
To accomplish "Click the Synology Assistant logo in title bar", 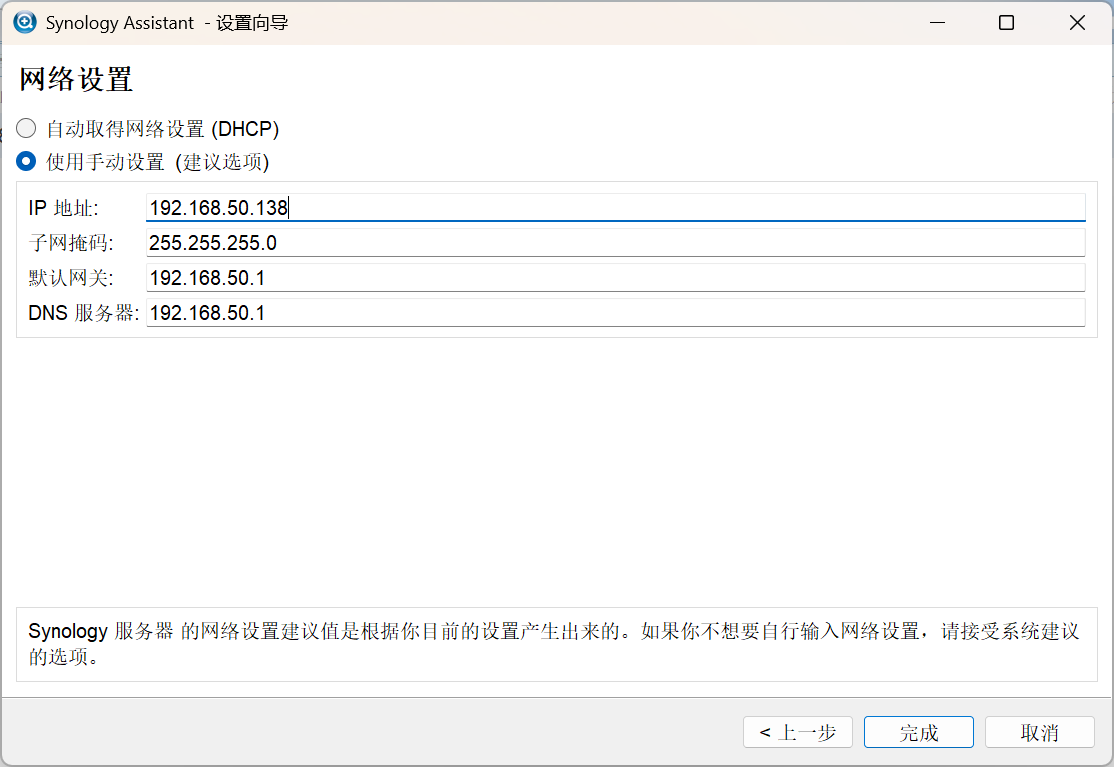I will 25,22.
